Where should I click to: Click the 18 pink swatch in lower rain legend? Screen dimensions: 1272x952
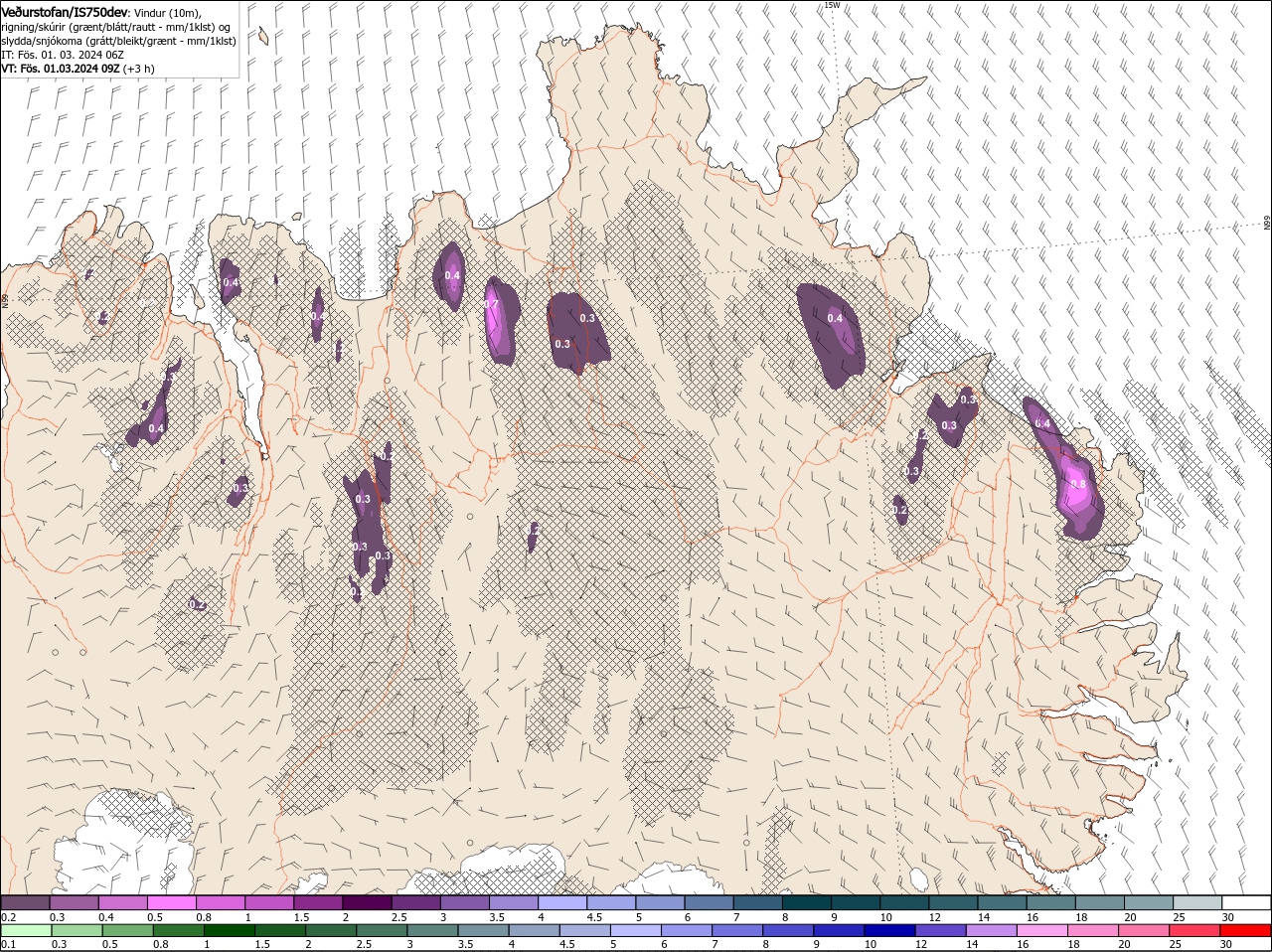point(1093,930)
